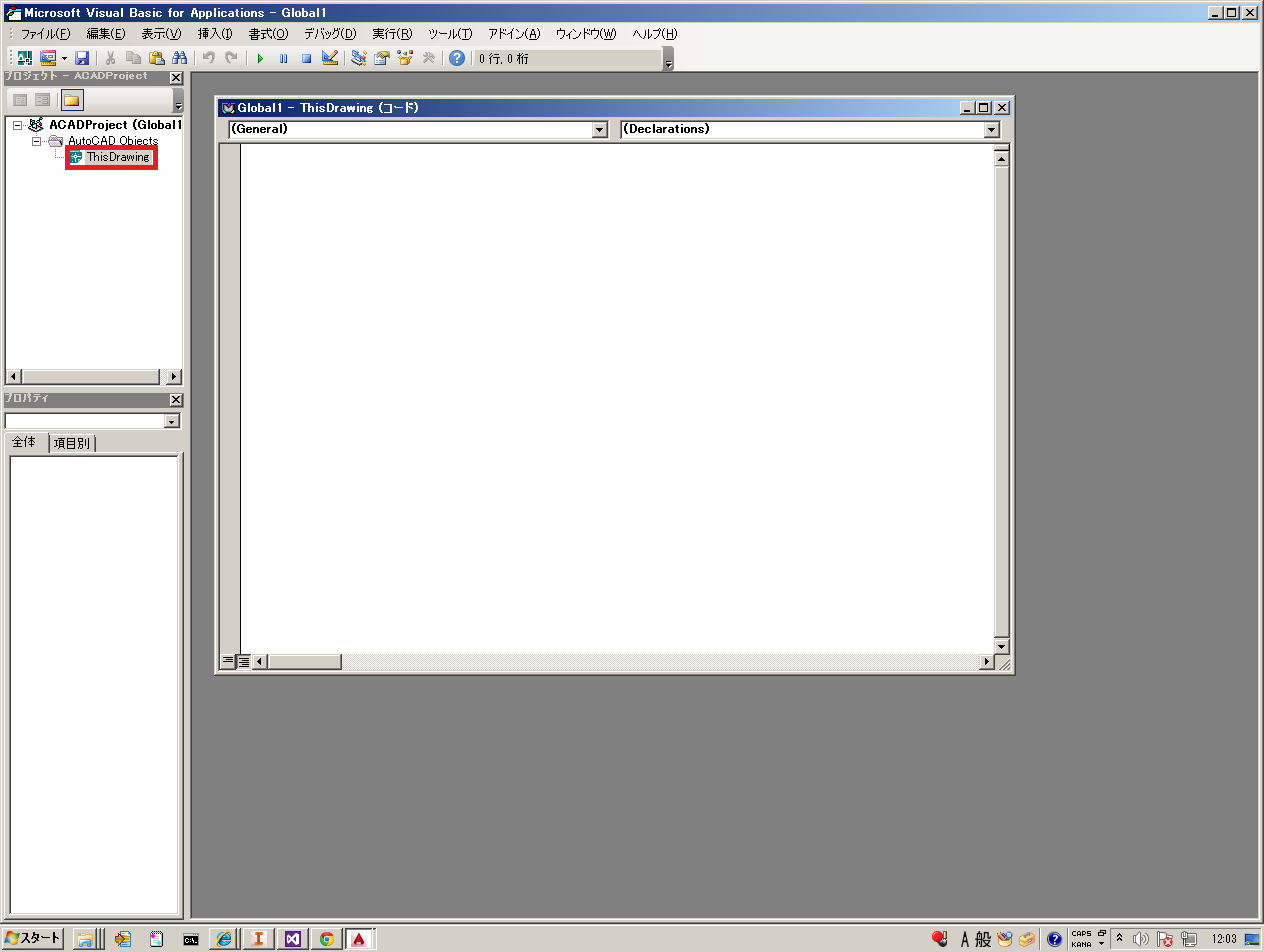This screenshot has width=1264, height=952.
Task: Click View Code icon in Project panel
Action: (x=20, y=100)
